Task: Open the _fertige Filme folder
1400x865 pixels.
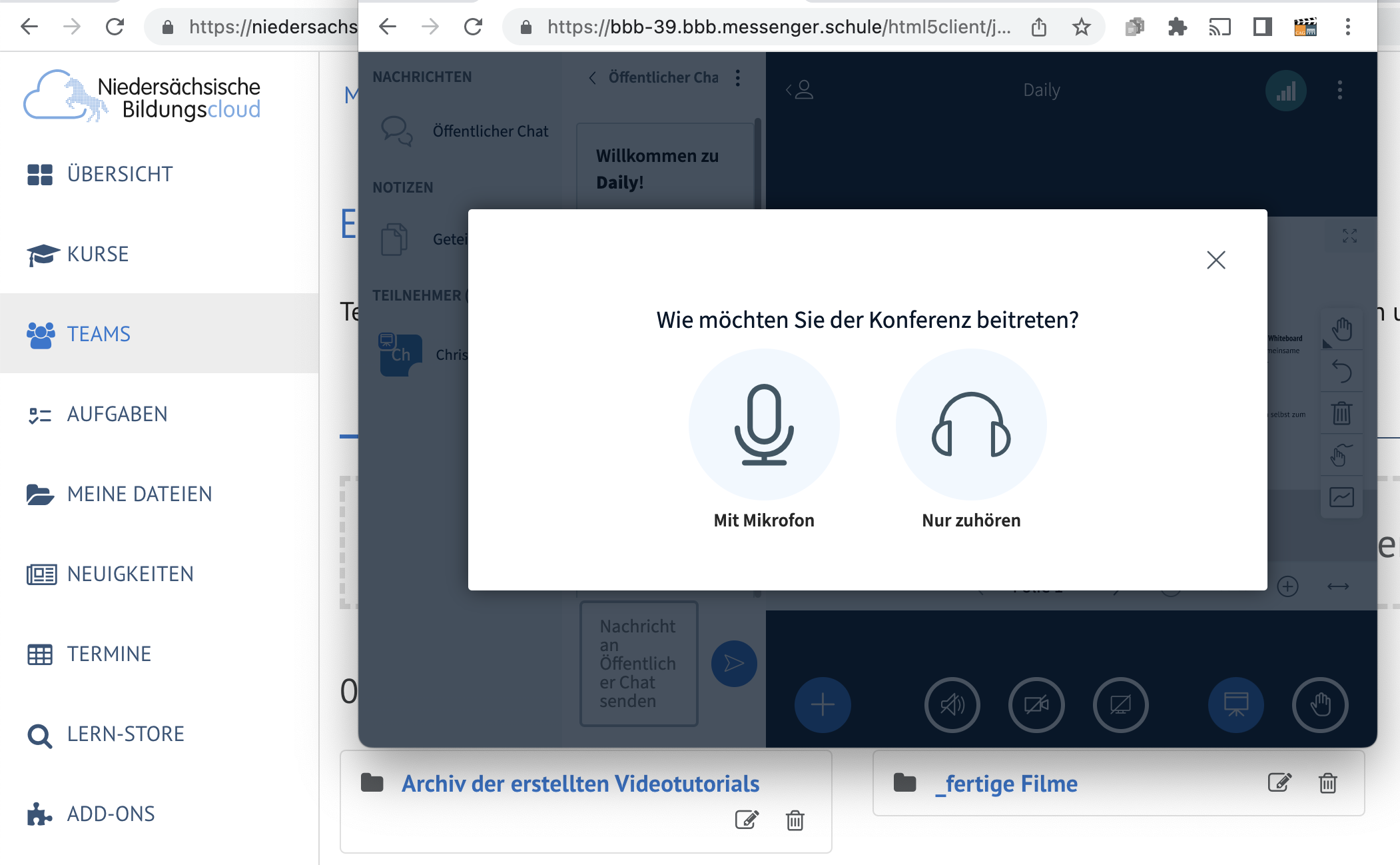Action: [x=1006, y=784]
